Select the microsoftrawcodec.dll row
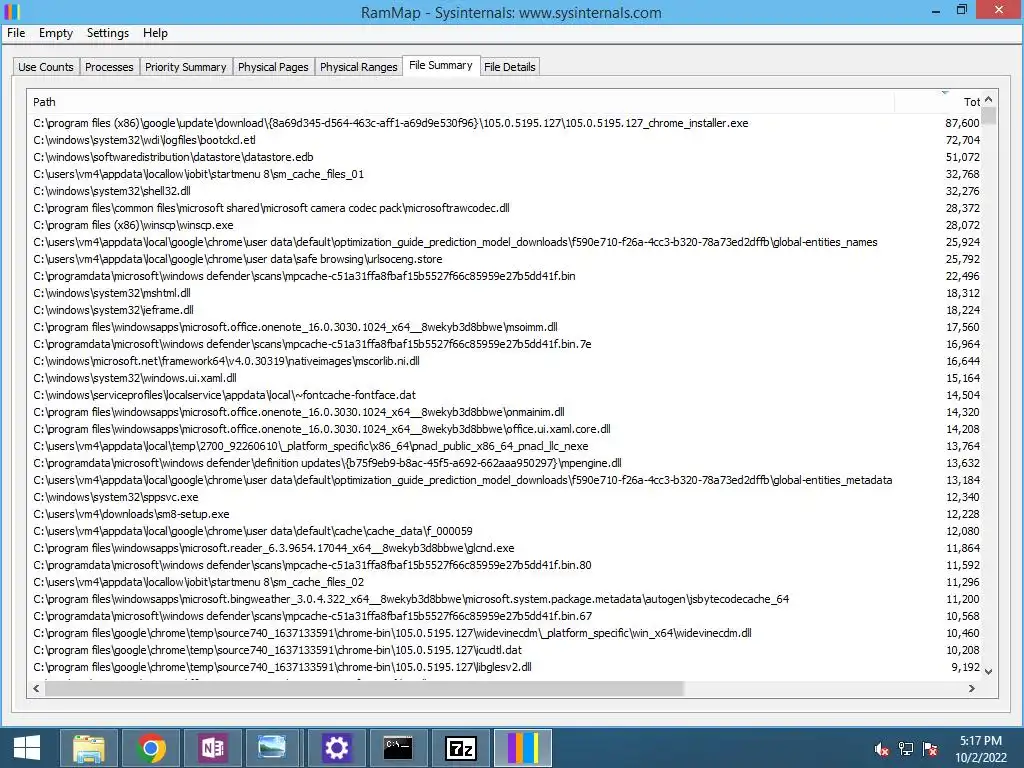Image resolution: width=1024 pixels, height=768 pixels. tap(506, 208)
